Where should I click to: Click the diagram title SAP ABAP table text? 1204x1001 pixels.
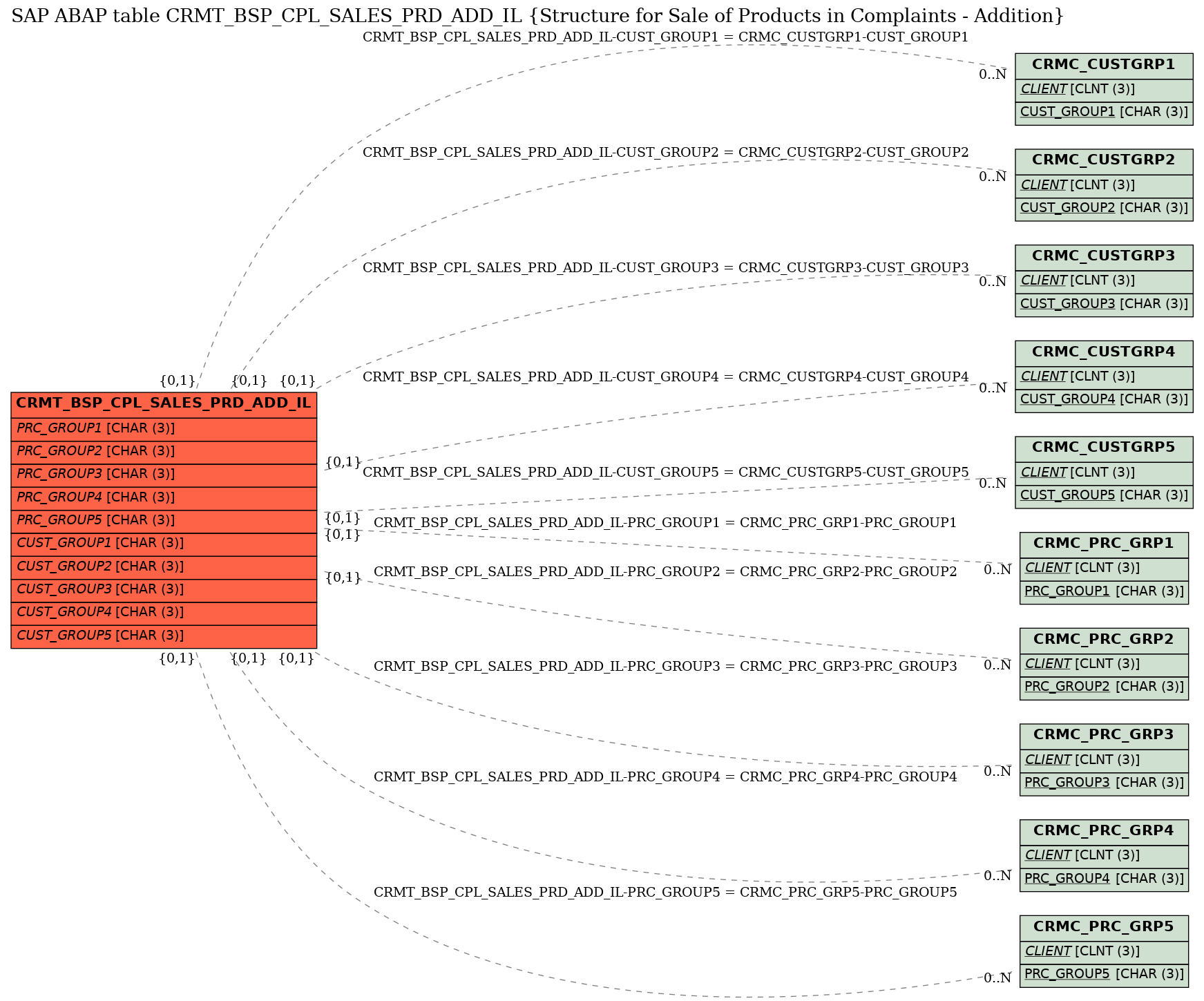point(537,16)
